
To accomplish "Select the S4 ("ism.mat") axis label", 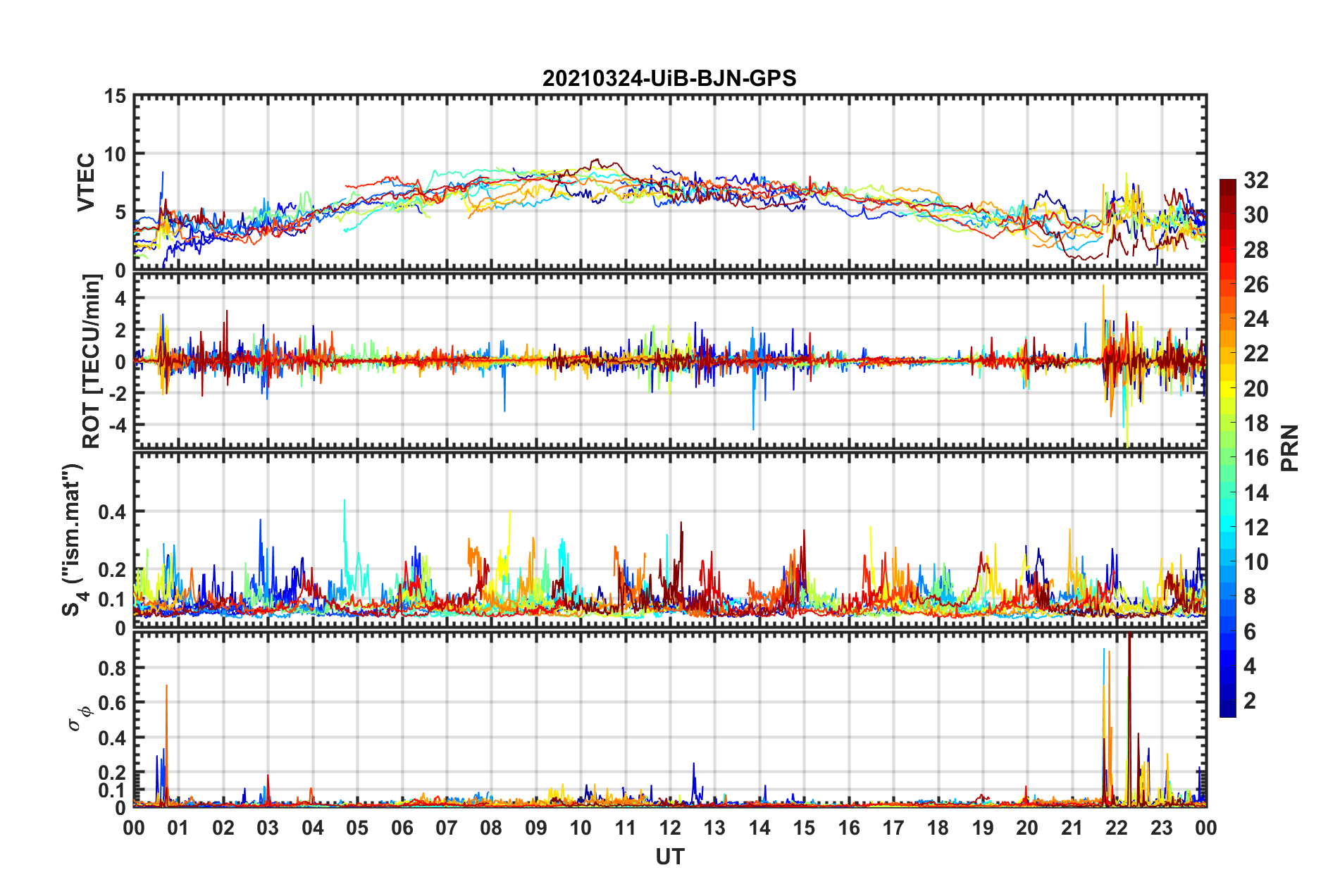I will (x=73, y=540).
